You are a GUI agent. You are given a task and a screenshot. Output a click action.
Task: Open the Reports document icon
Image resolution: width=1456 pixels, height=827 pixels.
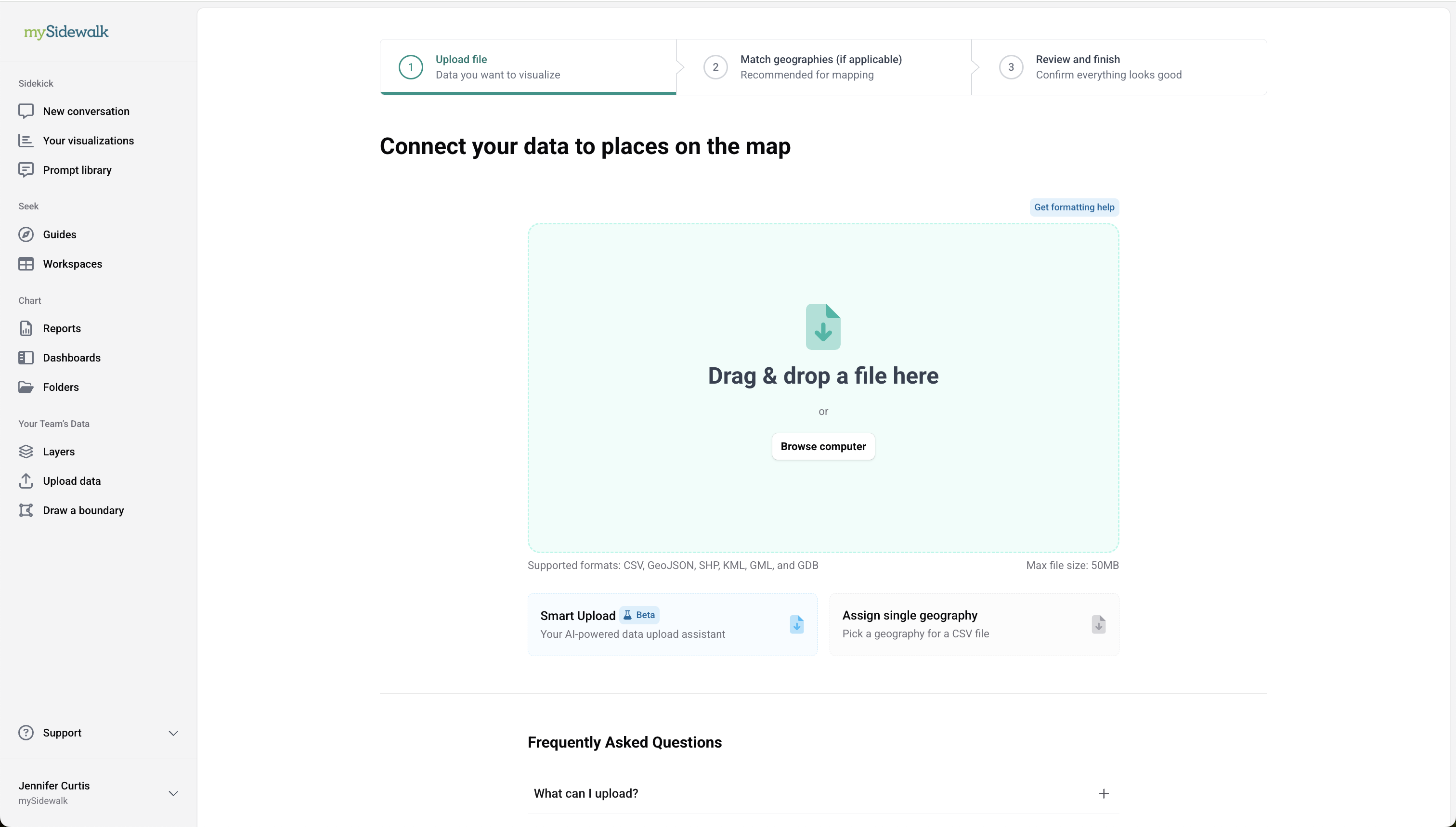[26, 328]
